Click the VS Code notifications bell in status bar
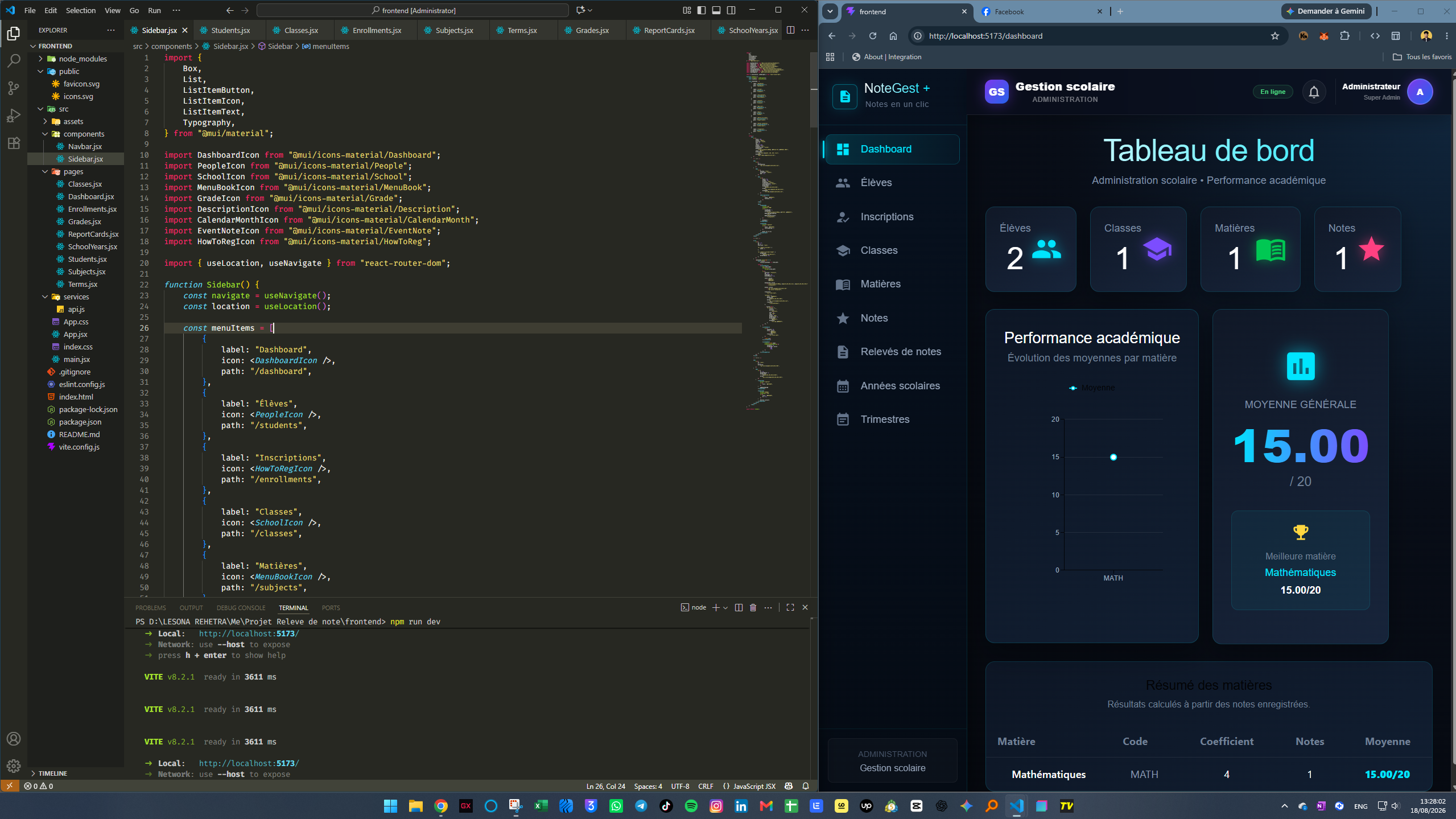 tap(805, 786)
